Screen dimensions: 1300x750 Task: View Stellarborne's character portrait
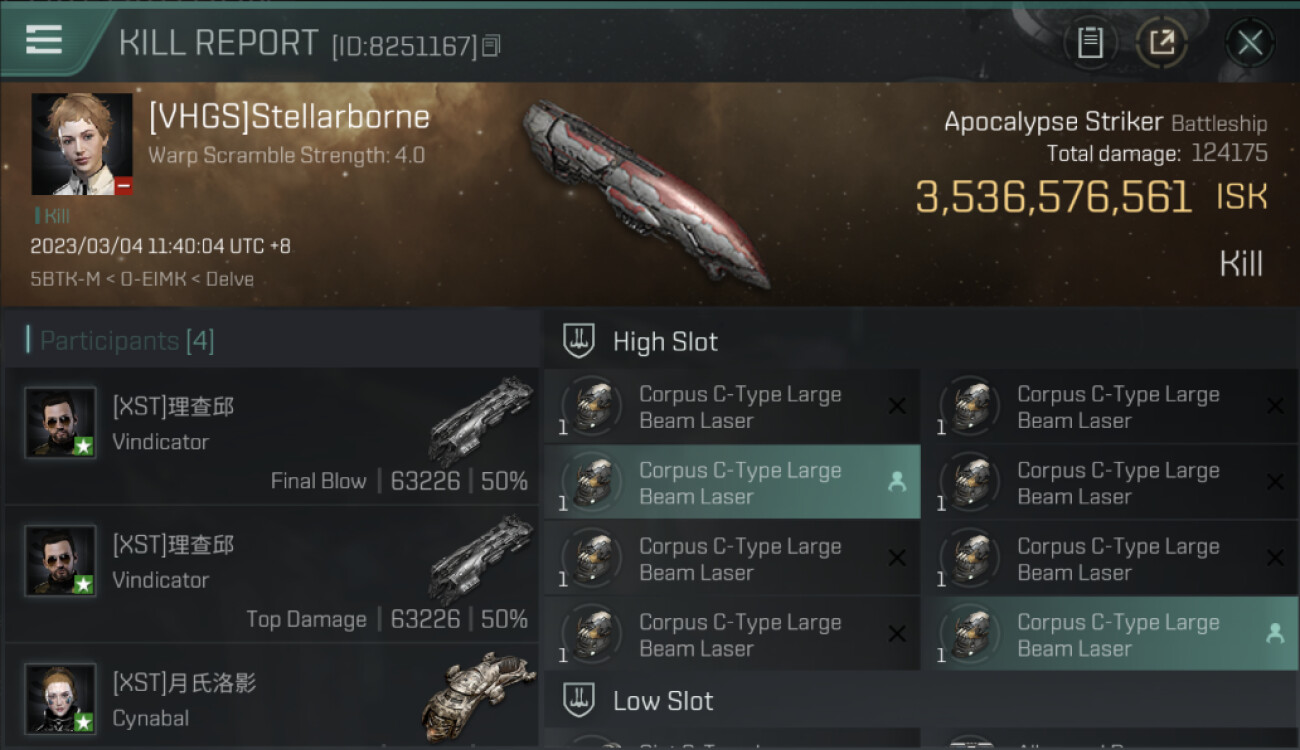[x=82, y=144]
